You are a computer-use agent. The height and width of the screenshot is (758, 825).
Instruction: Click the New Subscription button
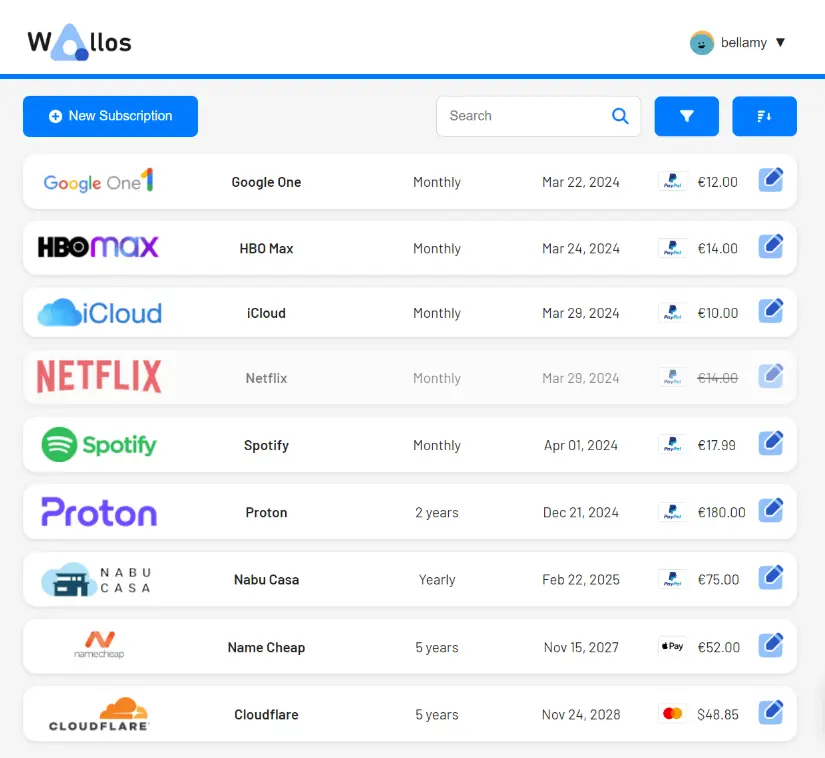coord(110,116)
